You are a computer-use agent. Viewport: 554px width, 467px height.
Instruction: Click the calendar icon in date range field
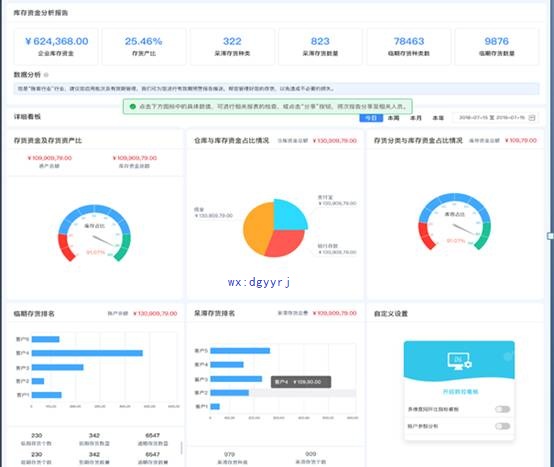click(x=531, y=118)
